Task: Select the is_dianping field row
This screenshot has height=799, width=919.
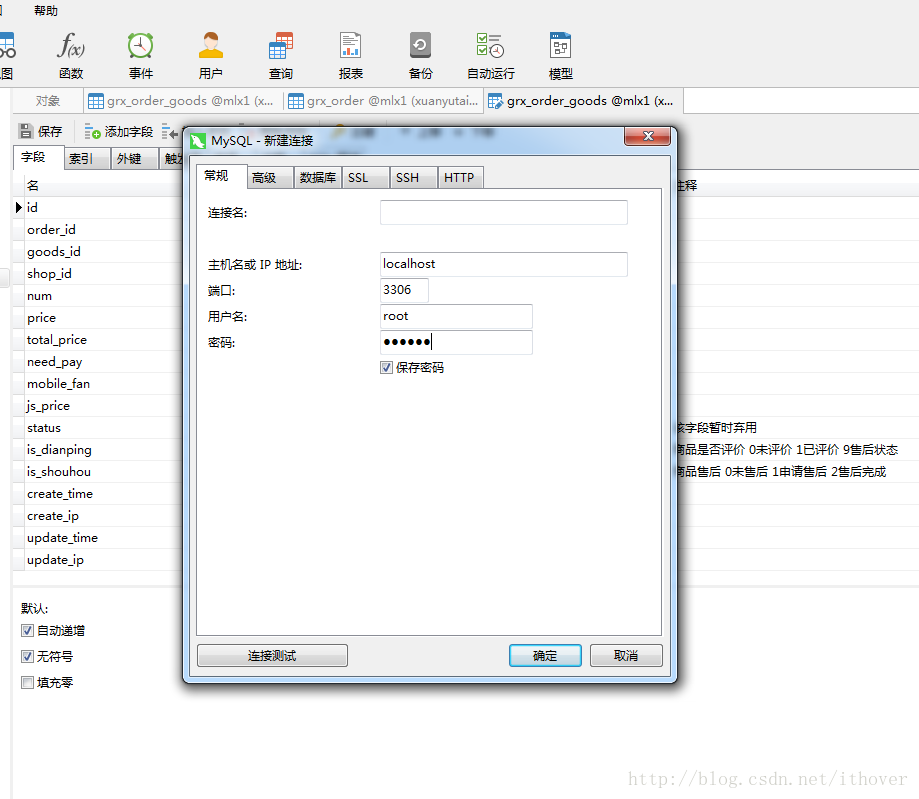Action: 98,450
